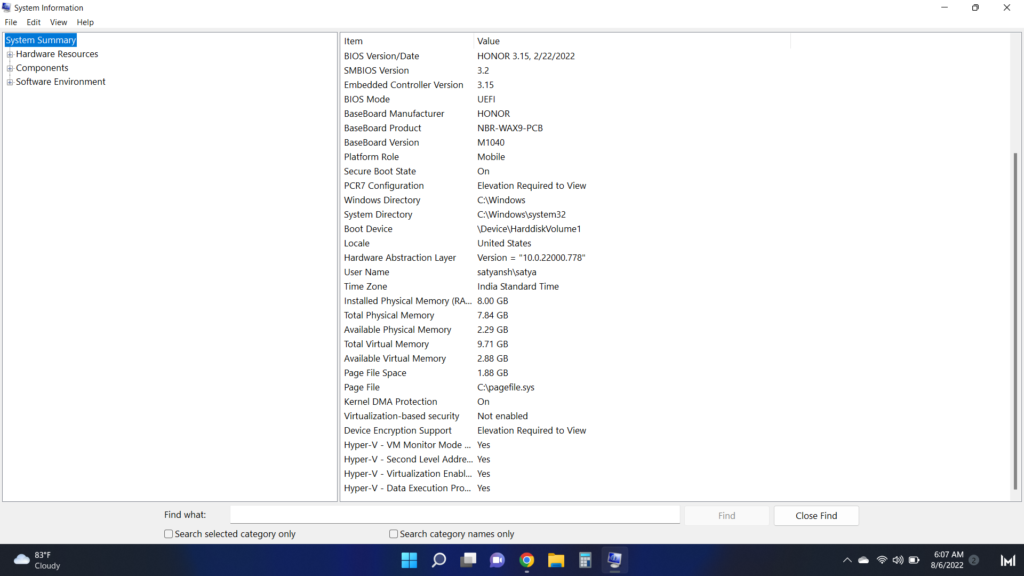Enable Search selected category only checkbox
Image resolution: width=1024 pixels, height=576 pixels.
coord(168,534)
